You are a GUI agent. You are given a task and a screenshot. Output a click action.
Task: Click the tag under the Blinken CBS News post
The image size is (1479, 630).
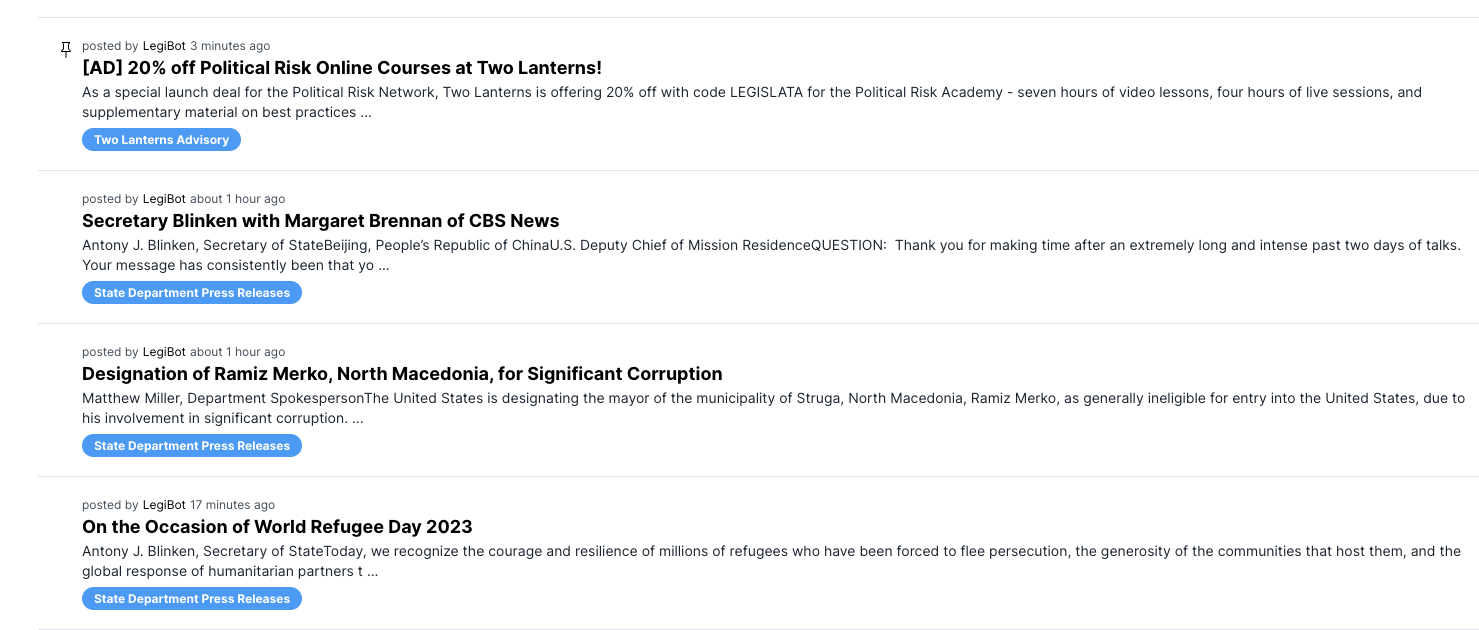[192, 293]
